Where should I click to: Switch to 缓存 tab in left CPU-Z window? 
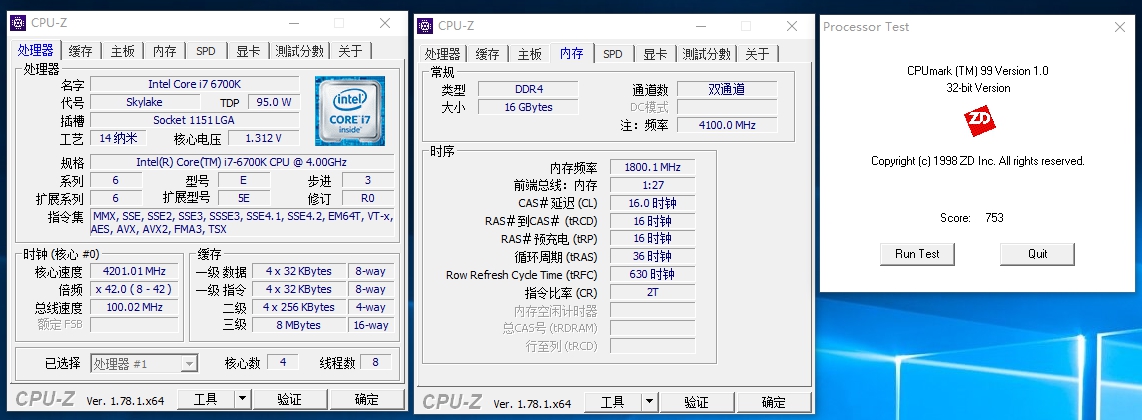(80, 51)
